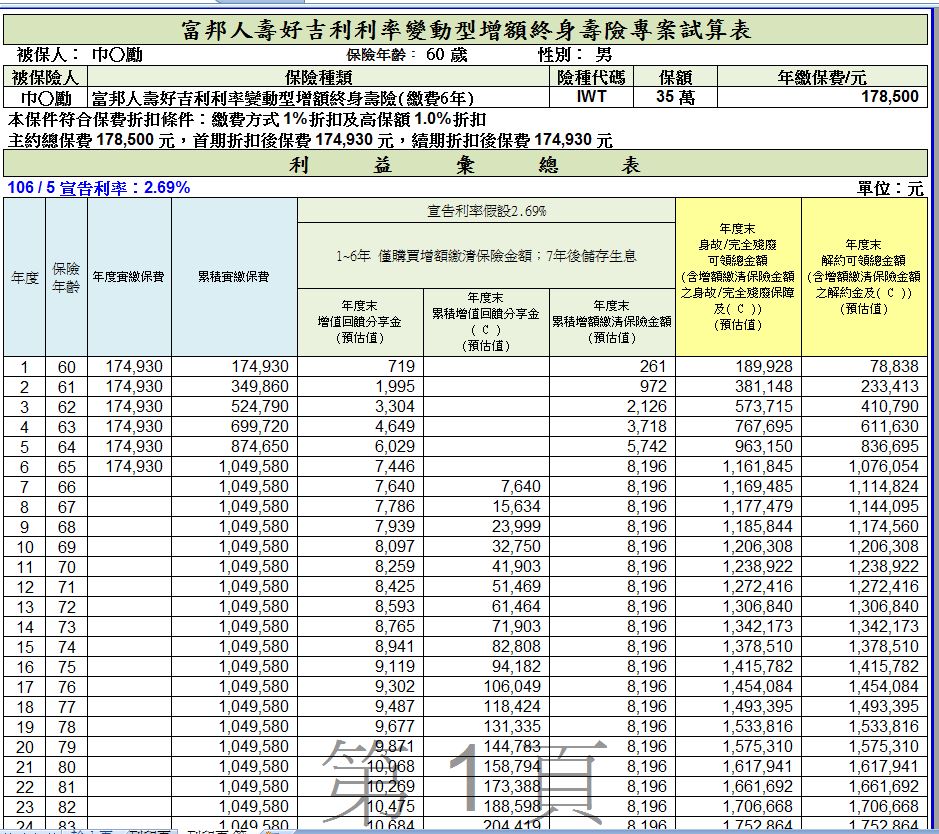The height and width of the screenshot is (834, 939).
Task: Select the 1~6年 僅購買增額繳清保險金額 header cell
Action: point(486,256)
